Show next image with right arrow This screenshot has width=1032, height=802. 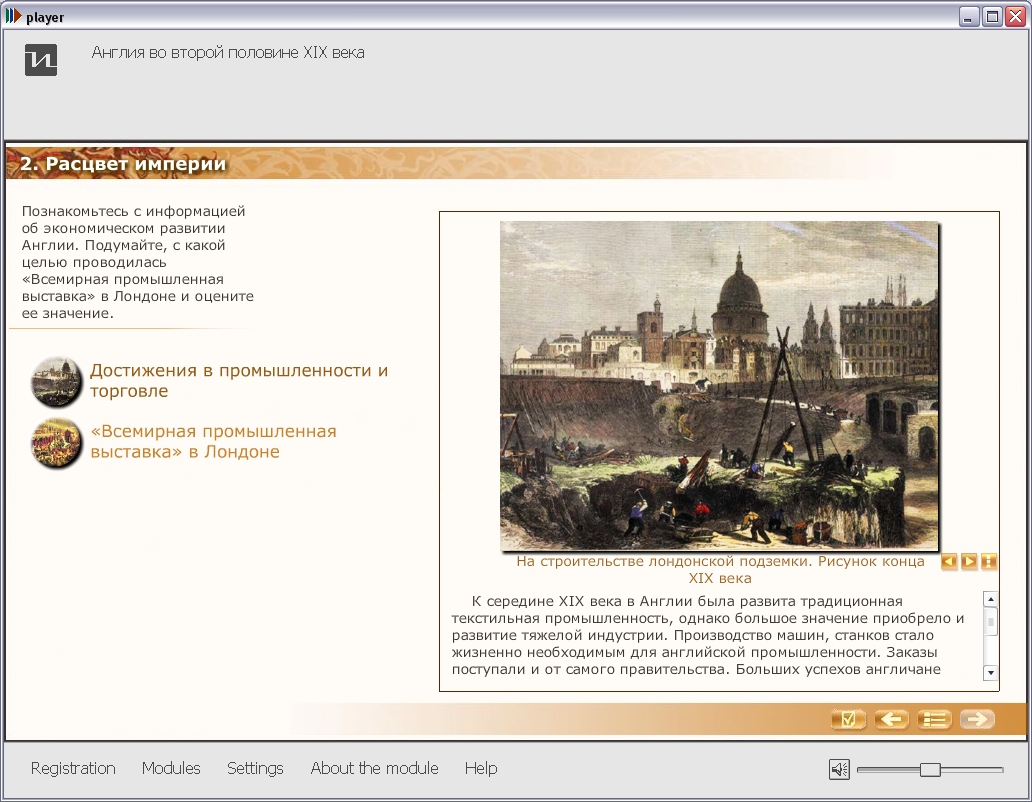pos(969,561)
